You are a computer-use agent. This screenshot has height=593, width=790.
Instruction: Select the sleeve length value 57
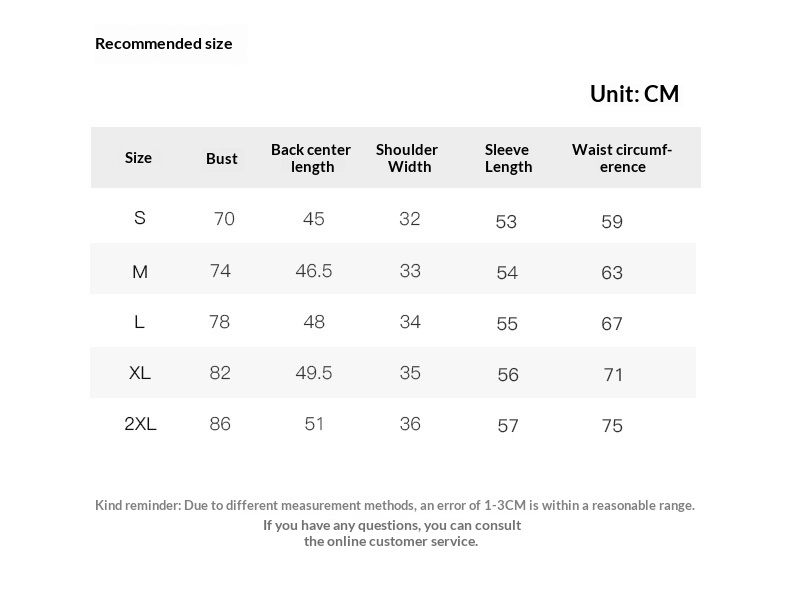tap(508, 426)
